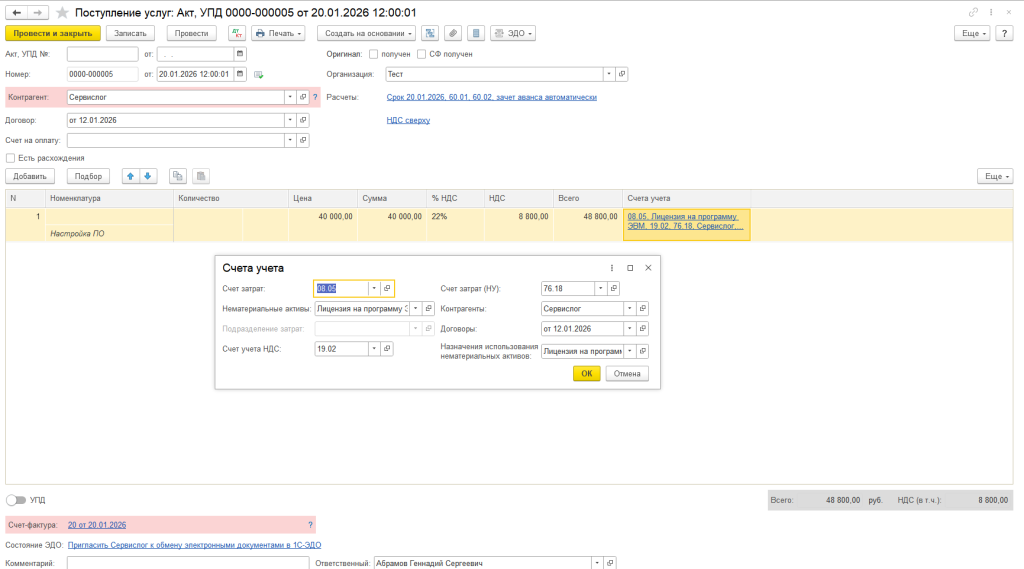Open the dialog's Контрагенты item via open icon

pos(643,309)
